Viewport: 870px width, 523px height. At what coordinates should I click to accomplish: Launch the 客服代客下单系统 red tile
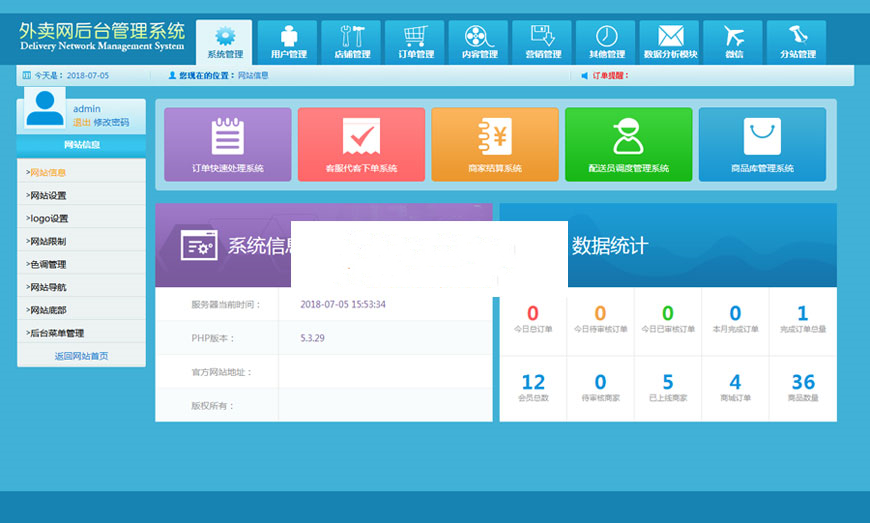coord(361,145)
